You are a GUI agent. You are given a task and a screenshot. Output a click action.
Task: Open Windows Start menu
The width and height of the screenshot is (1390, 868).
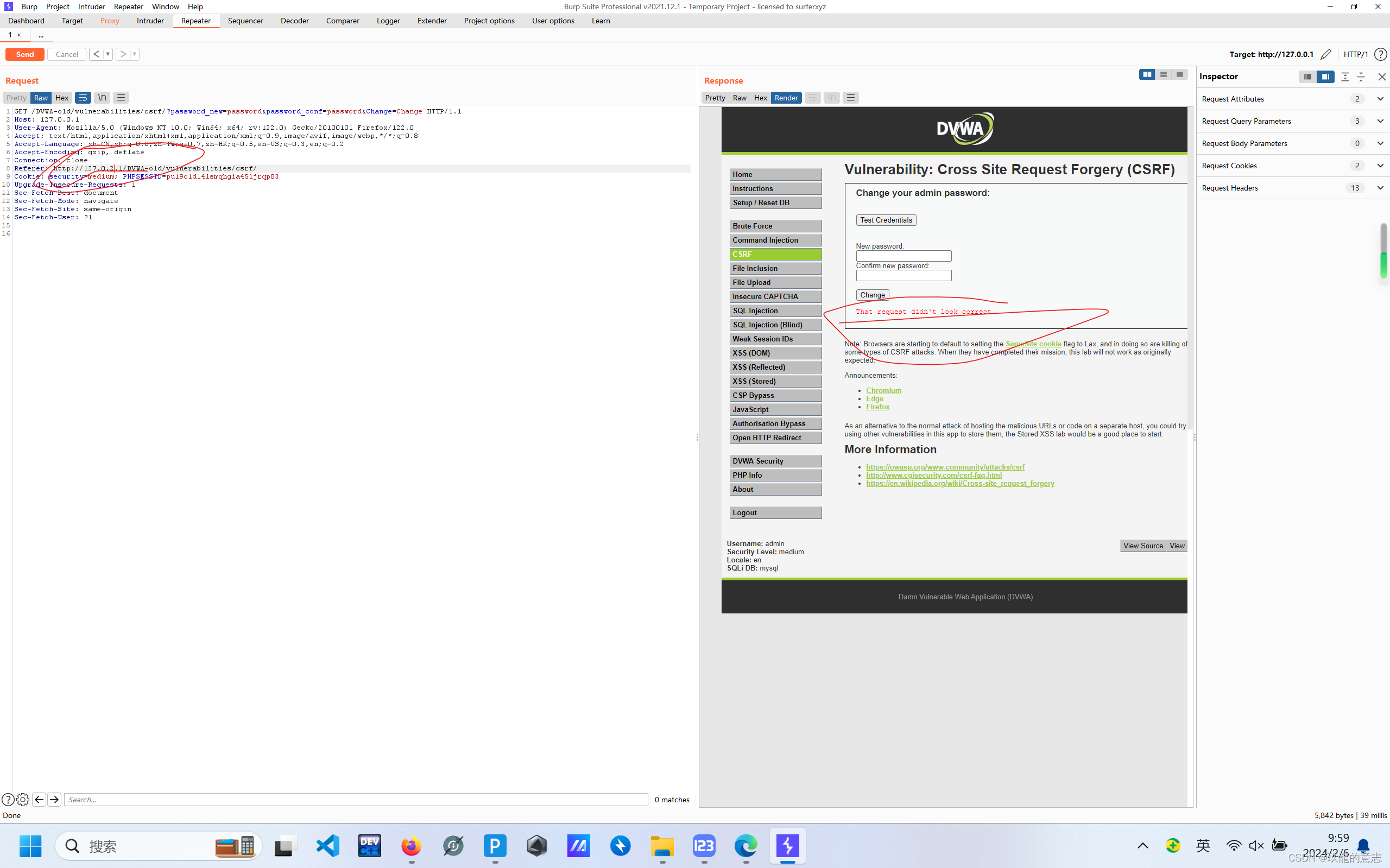pos(30,846)
